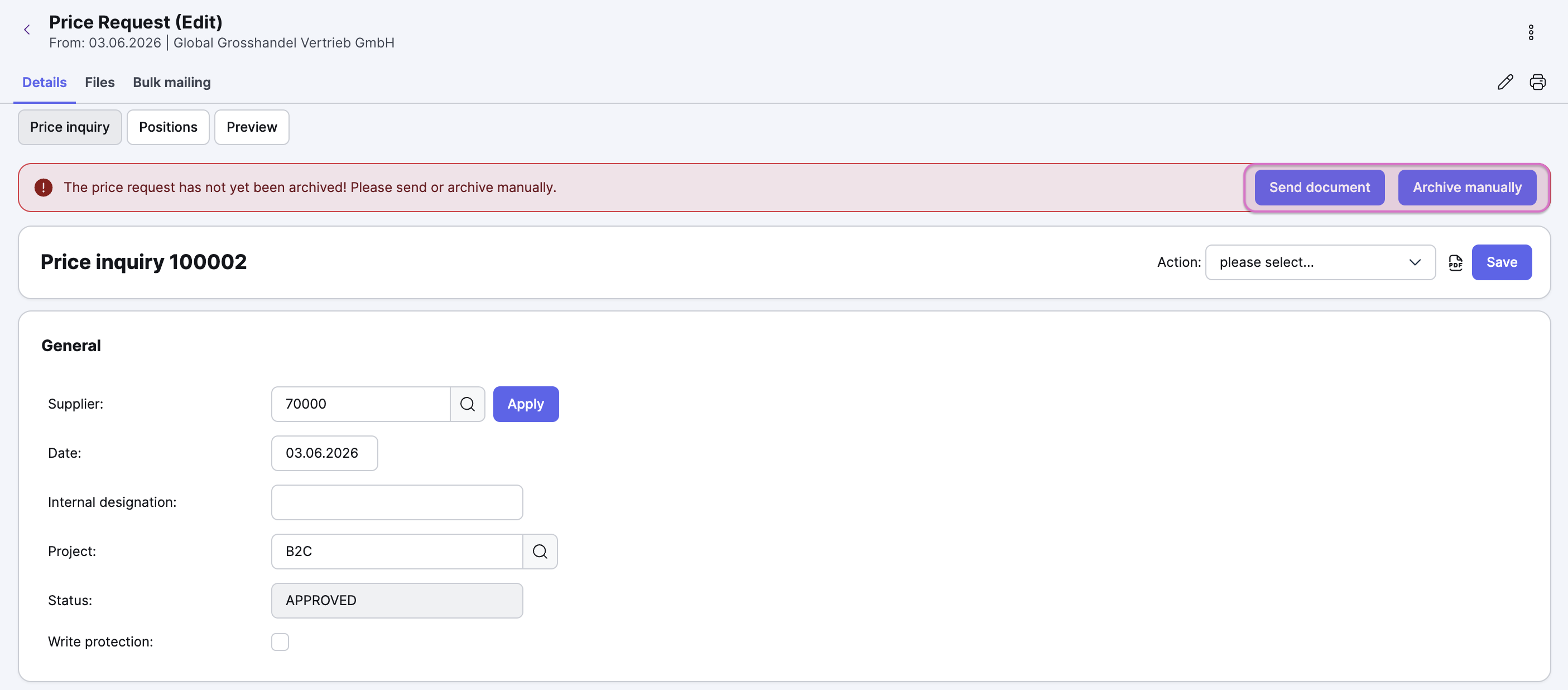
Task: Open the three-dot more options menu
Action: (x=1530, y=32)
